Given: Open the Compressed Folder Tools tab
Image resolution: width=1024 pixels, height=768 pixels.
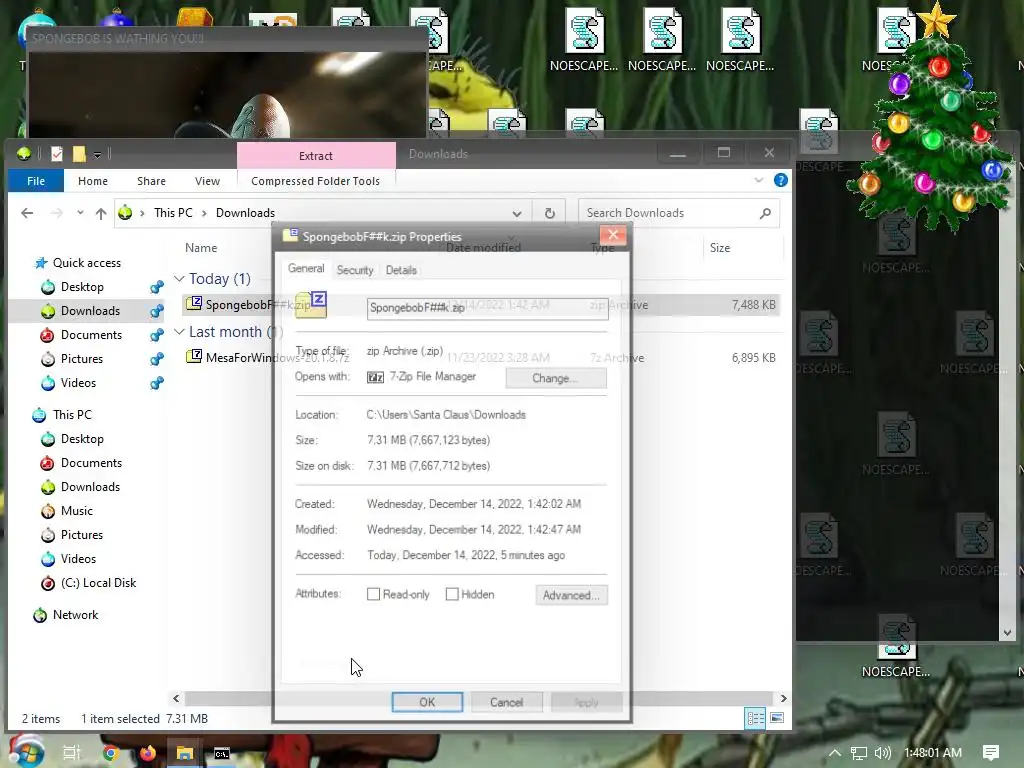Looking at the screenshot, I should (x=315, y=181).
